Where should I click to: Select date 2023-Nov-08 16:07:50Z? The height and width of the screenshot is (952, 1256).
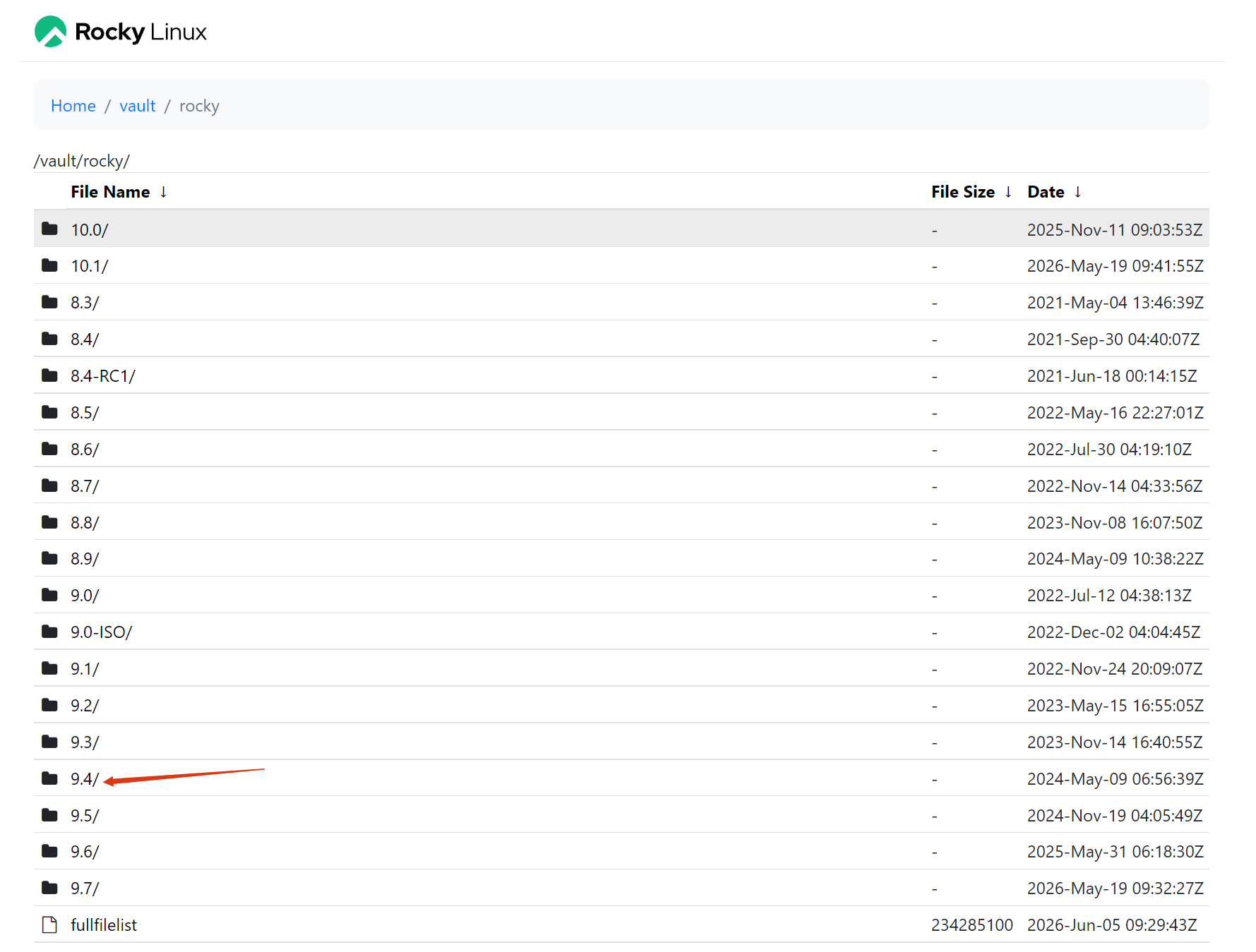(x=1115, y=523)
